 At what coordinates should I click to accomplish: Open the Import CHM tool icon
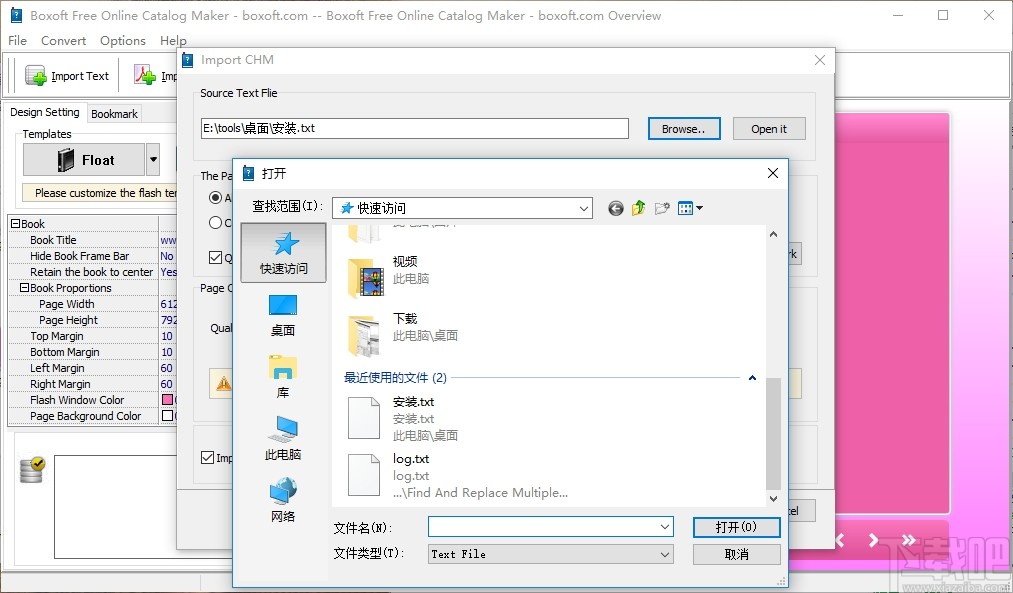pyautogui.click(x=146, y=75)
